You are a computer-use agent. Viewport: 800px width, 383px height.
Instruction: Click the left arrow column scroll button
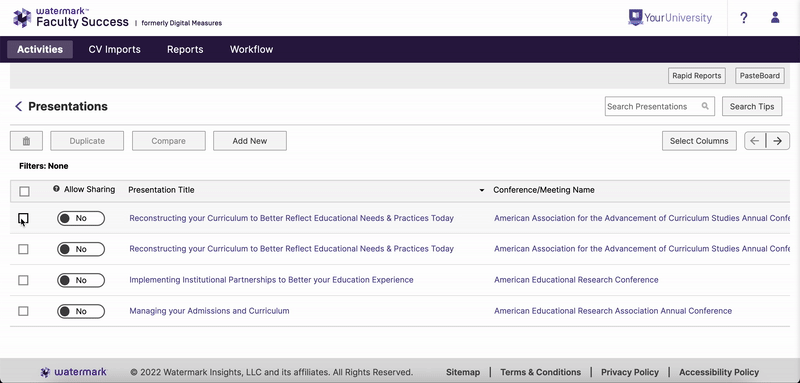point(755,141)
